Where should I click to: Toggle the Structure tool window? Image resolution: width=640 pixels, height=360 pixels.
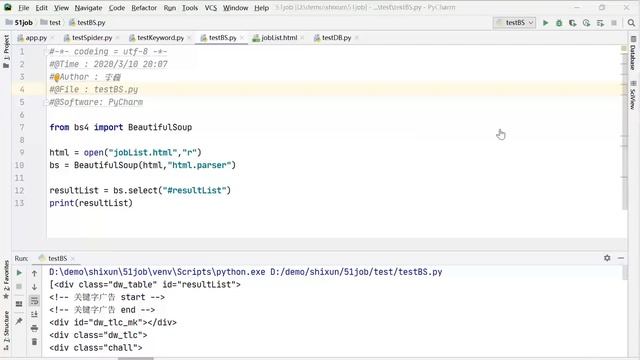6,331
